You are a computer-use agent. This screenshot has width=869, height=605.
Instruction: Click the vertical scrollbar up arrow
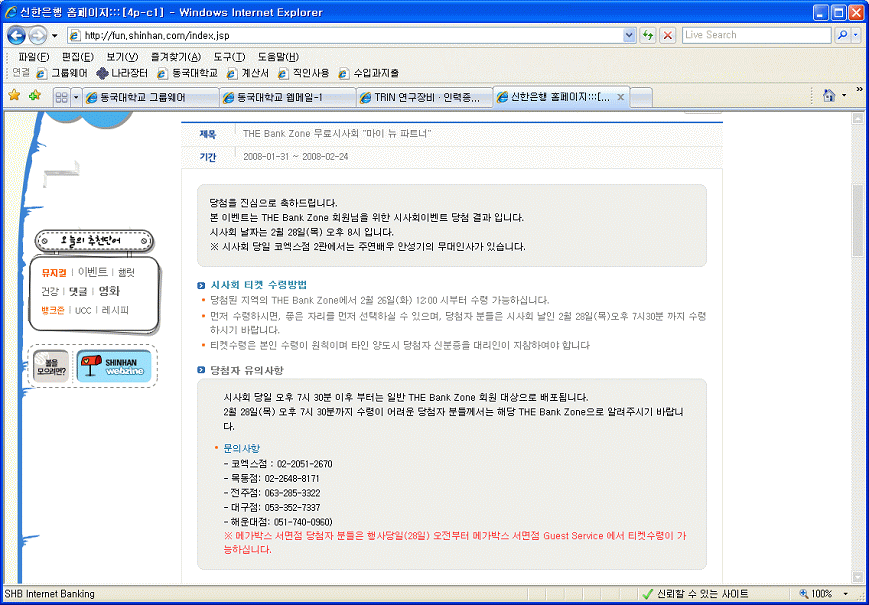857,119
